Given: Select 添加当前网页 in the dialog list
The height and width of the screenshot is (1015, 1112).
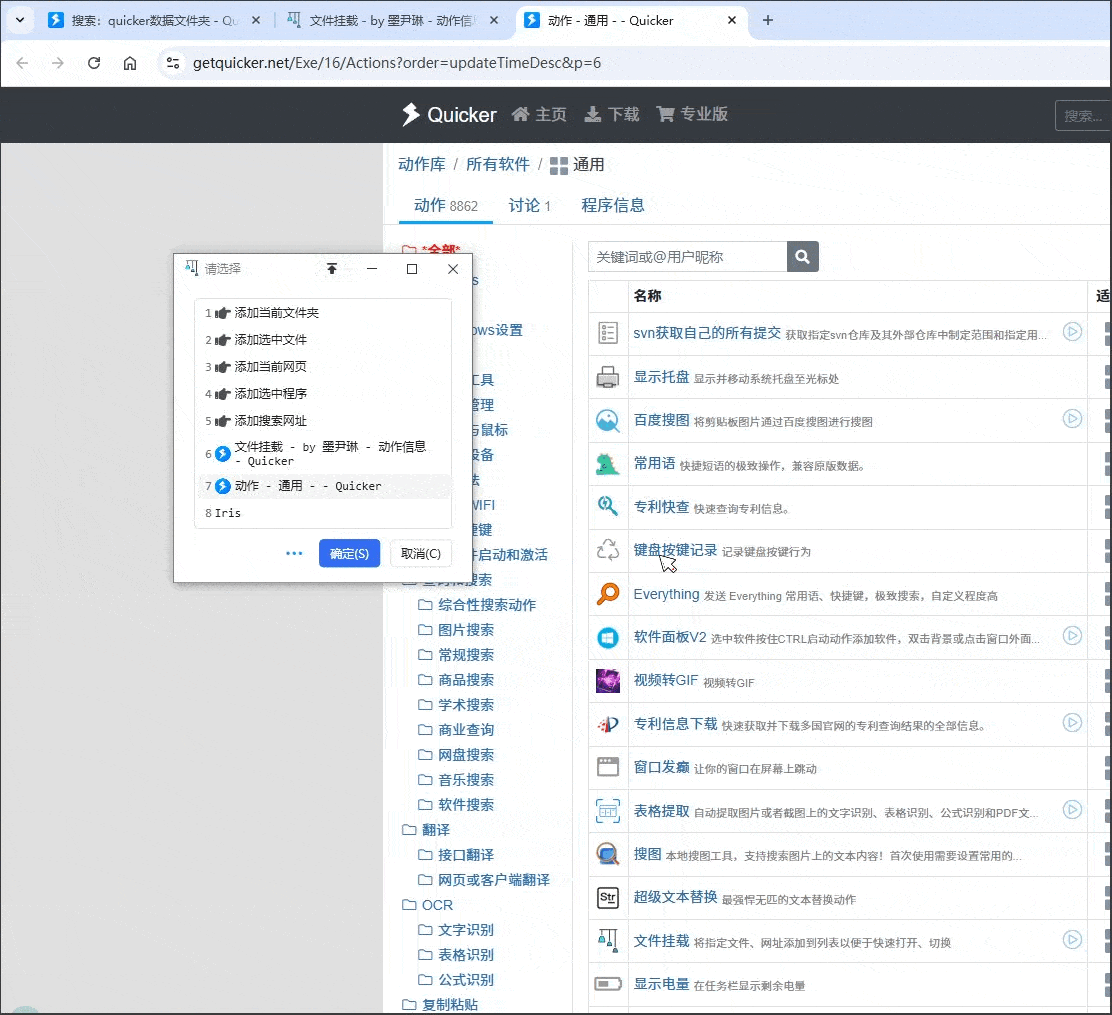Looking at the screenshot, I should point(323,367).
